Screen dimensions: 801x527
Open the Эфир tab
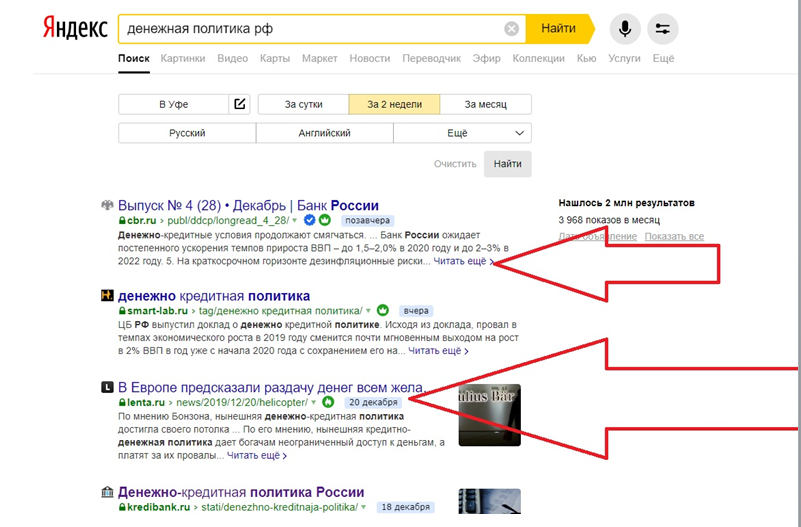486,59
